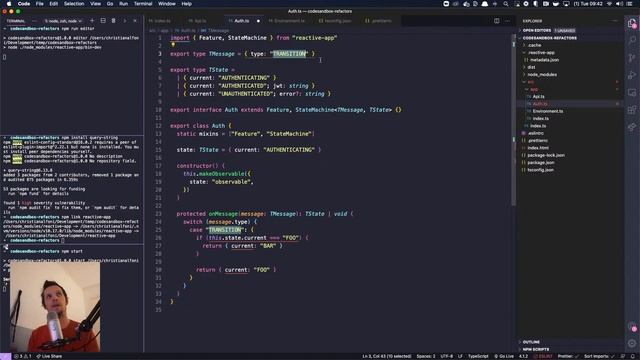Image resolution: width=640 pixels, height=360 pixels.
Task: Click Go Live in the status bar
Action: pyautogui.click(x=504, y=356)
